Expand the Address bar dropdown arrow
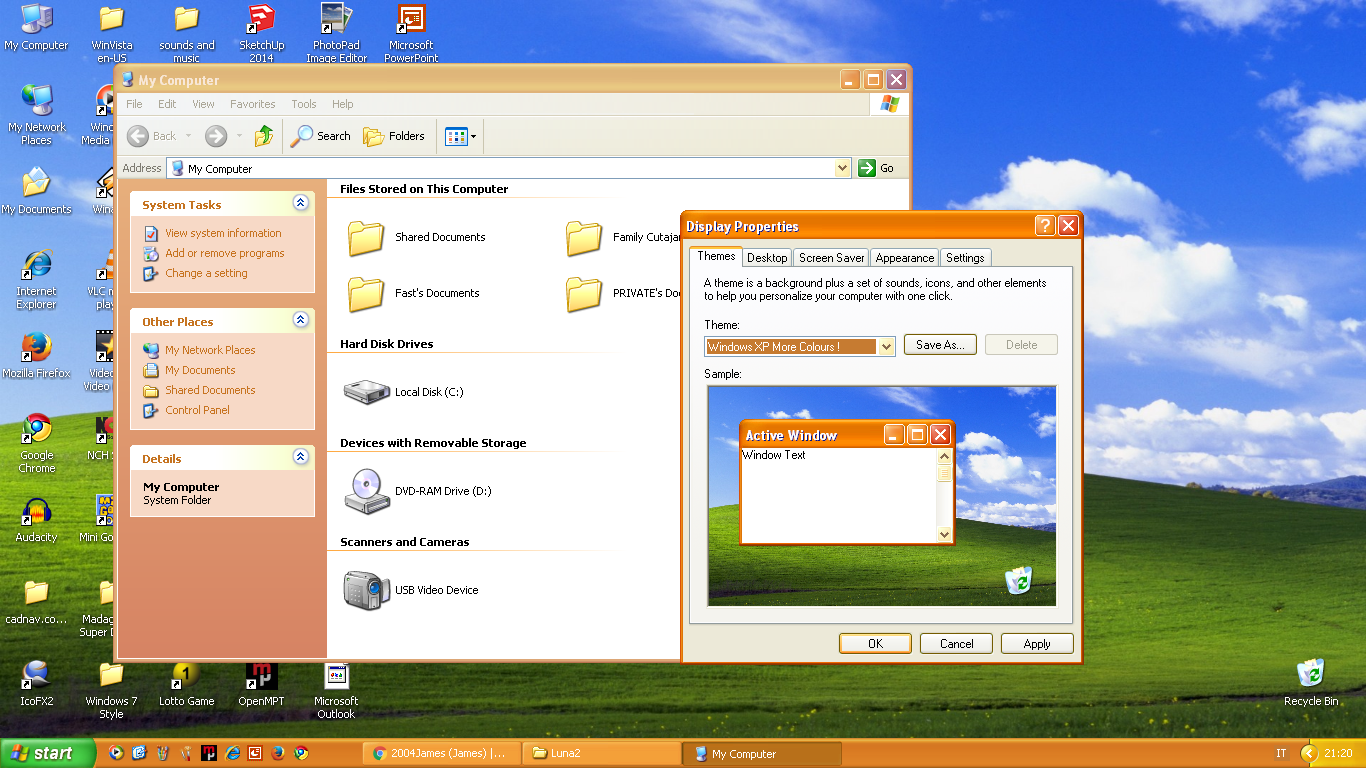The height and width of the screenshot is (768, 1366). (843, 168)
